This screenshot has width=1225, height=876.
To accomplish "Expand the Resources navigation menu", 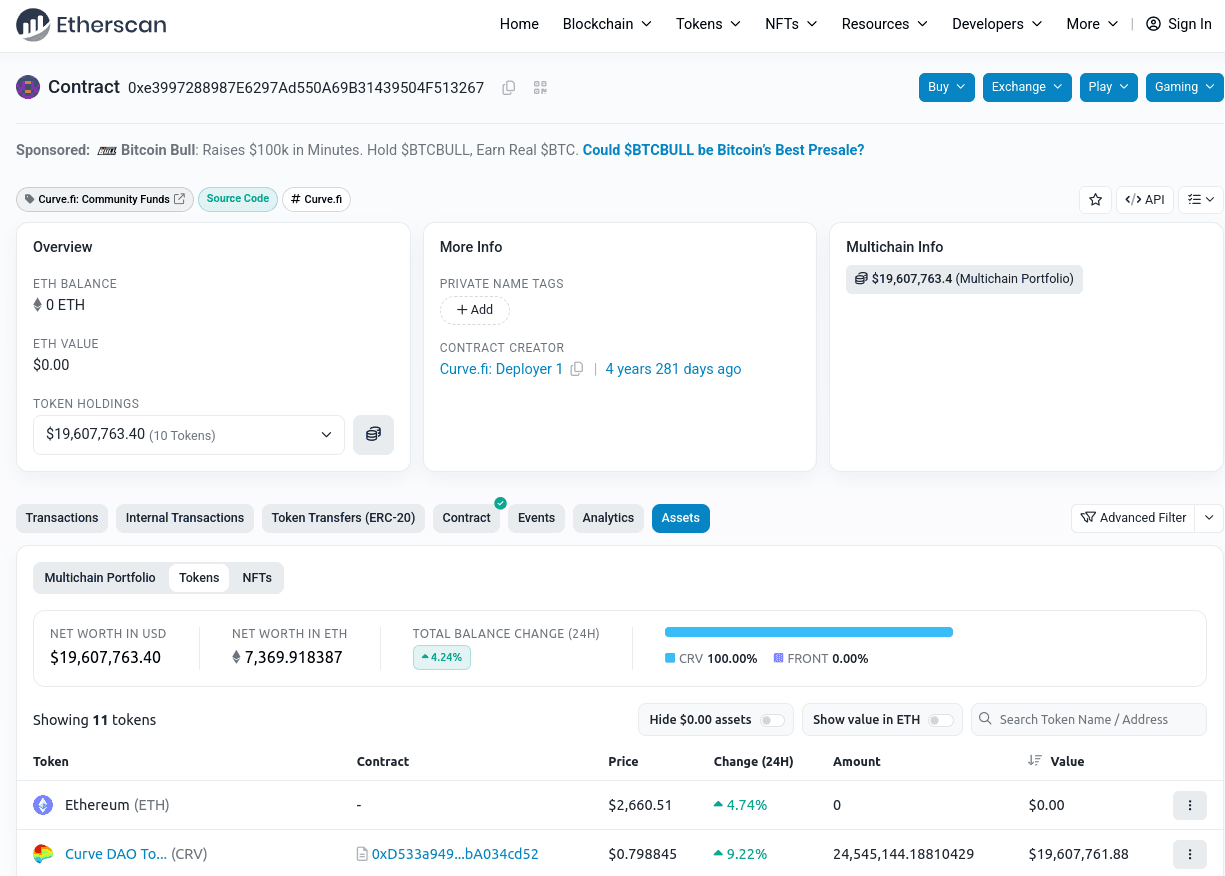I will [x=885, y=24].
